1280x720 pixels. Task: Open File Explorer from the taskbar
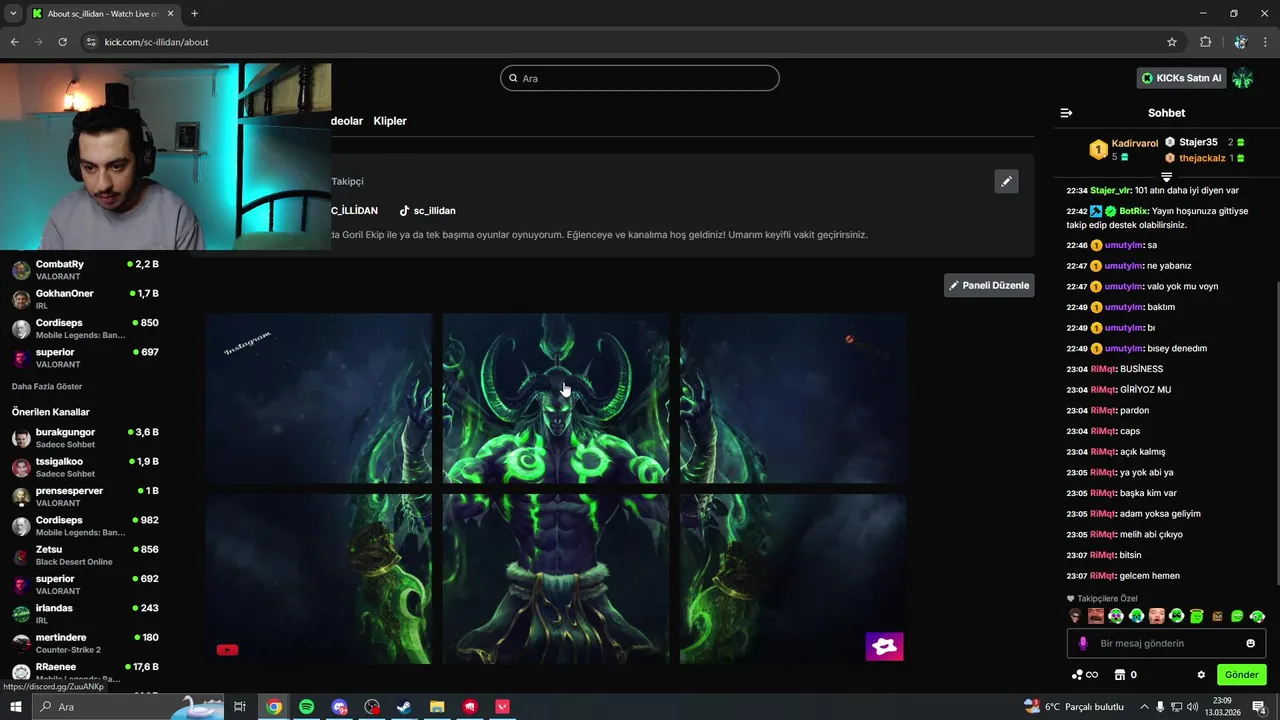pyautogui.click(x=437, y=707)
